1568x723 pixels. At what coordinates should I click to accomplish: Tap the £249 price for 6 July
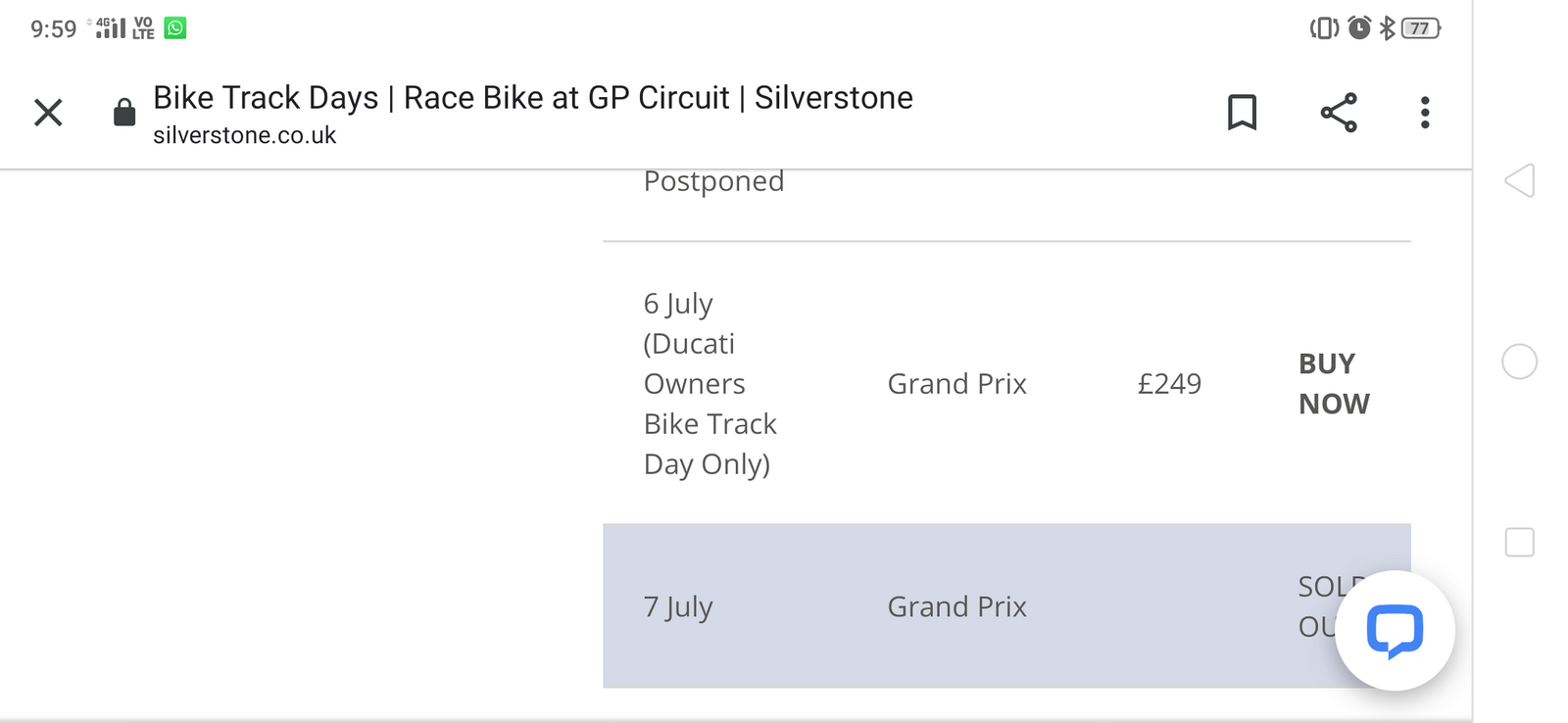click(1169, 384)
